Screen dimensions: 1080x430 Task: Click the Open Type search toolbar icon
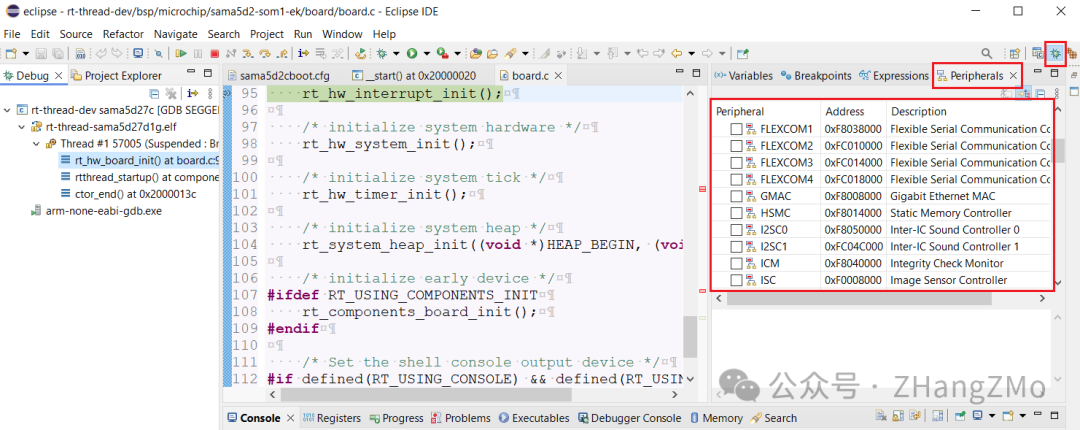(x=476, y=53)
